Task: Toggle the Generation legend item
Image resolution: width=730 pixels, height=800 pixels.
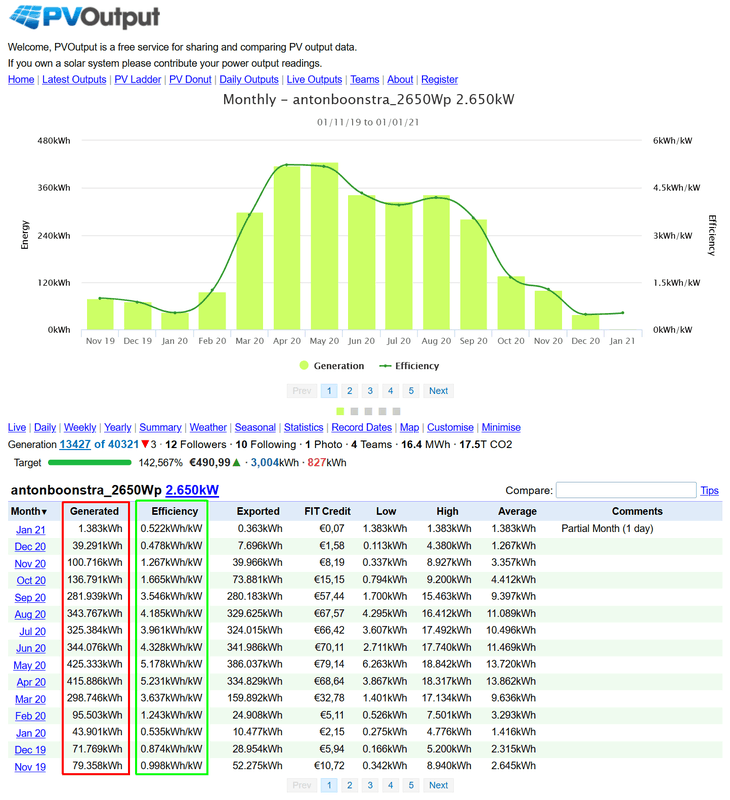Action: coord(332,366)
